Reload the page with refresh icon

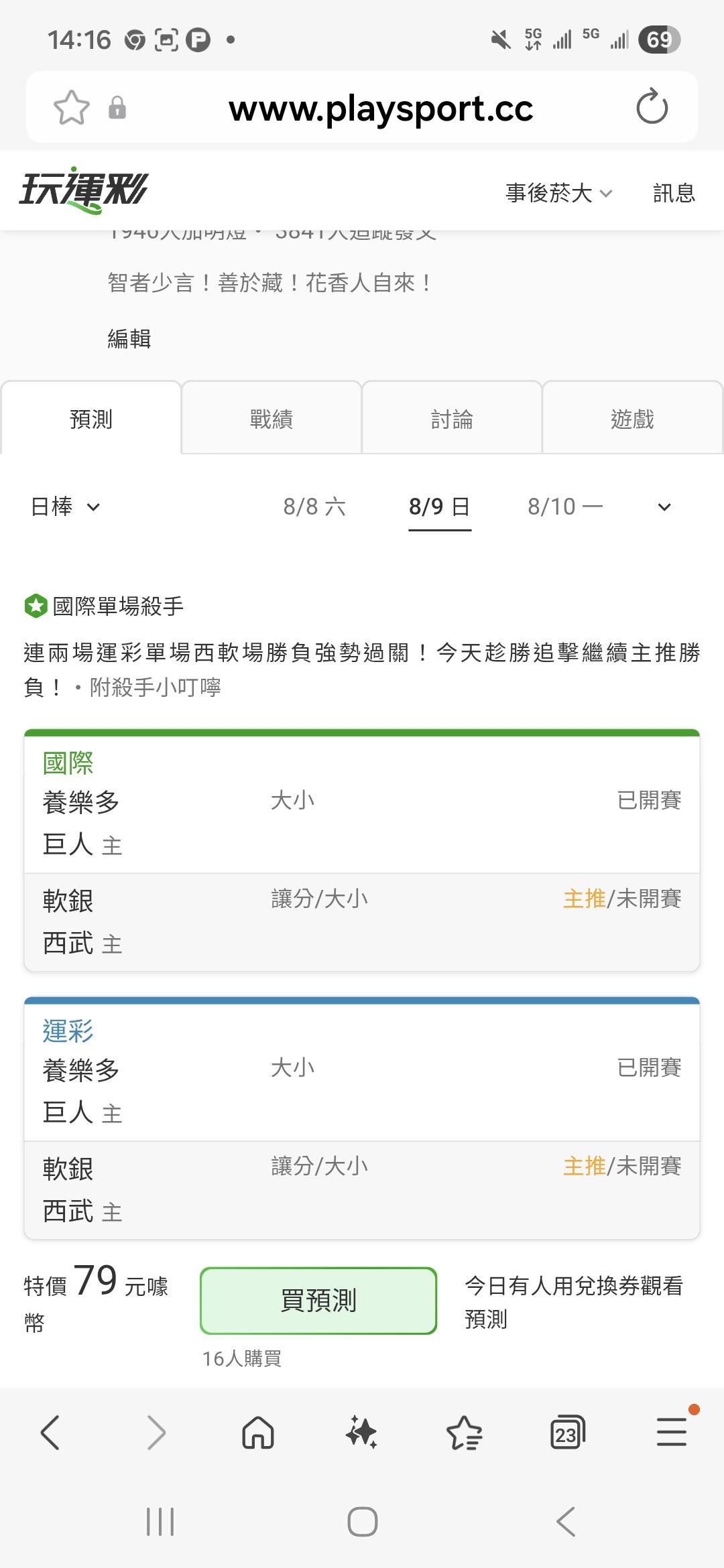652,107
